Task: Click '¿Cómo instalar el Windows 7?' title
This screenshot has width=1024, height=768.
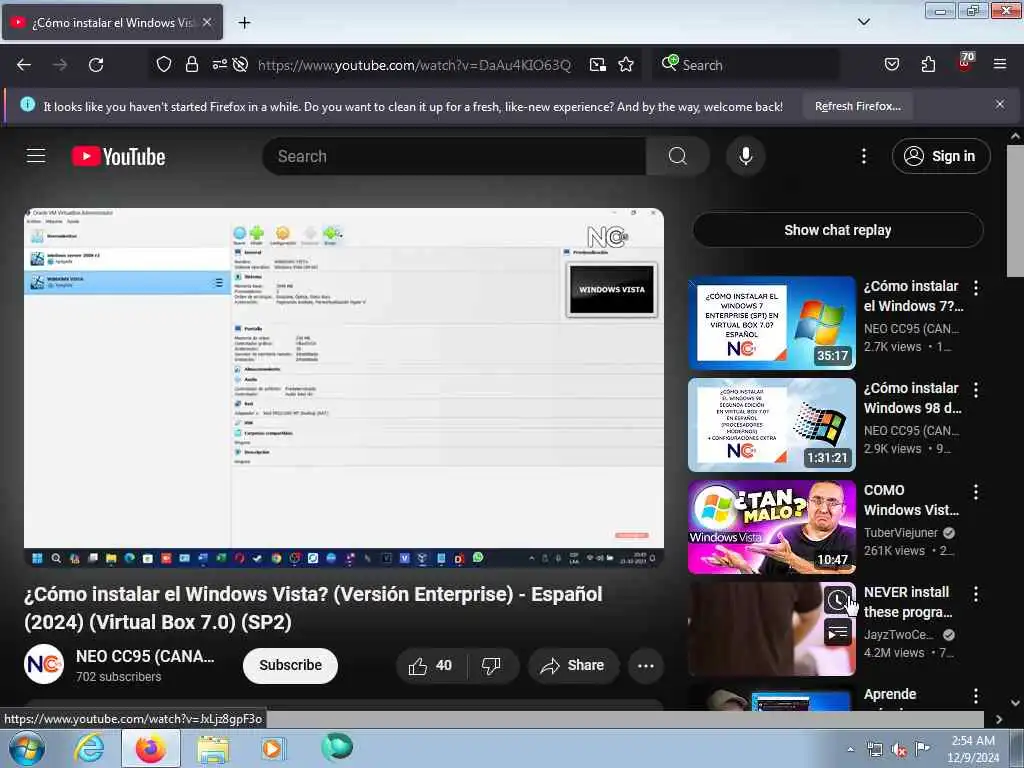Action: 912,296
